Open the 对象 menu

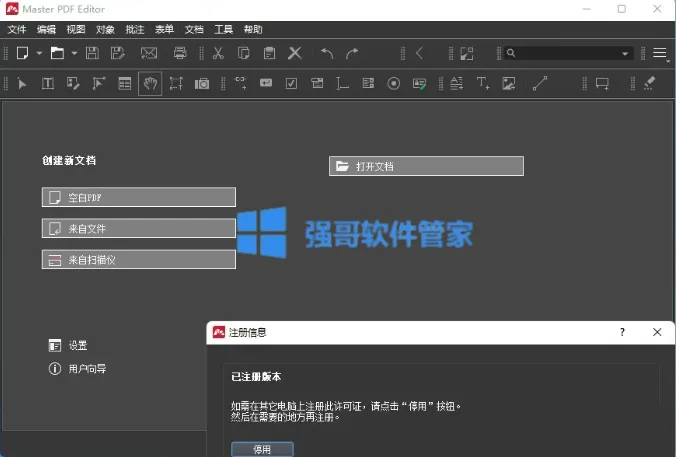tap(105, 29)
